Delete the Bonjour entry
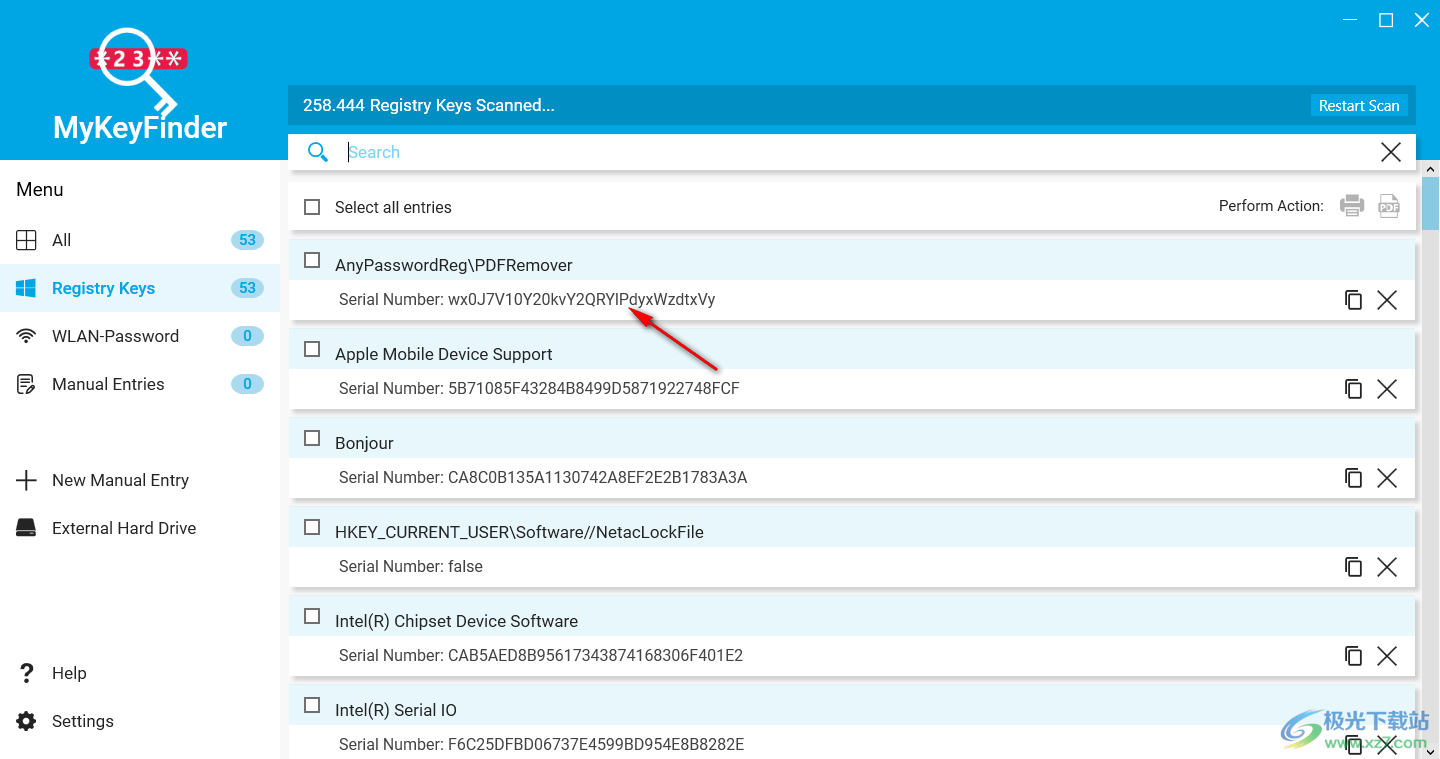The image size is (1440, 759). click(x=1387, y=478)
